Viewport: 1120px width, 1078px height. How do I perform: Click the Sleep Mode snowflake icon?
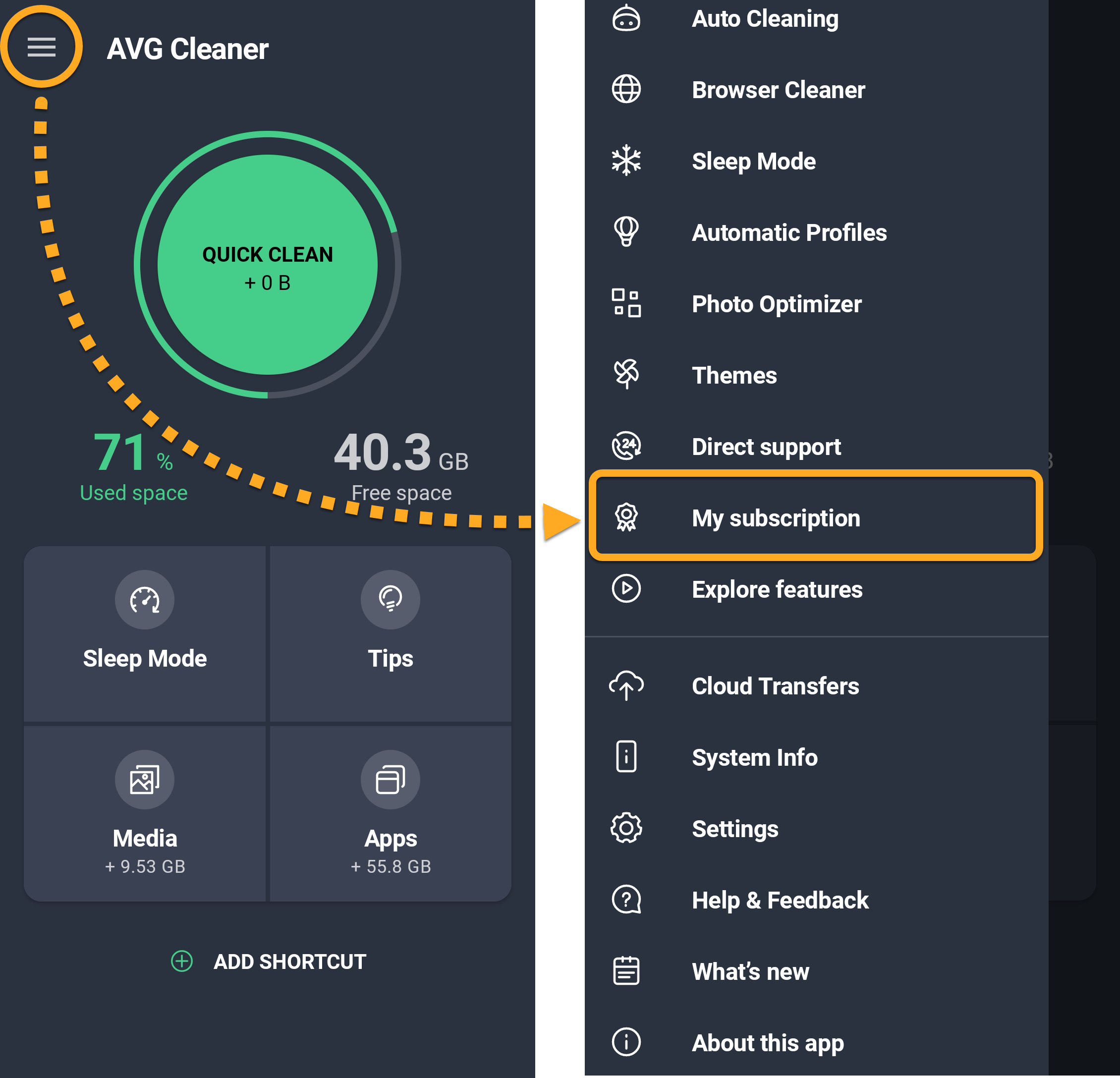[626, 161]
